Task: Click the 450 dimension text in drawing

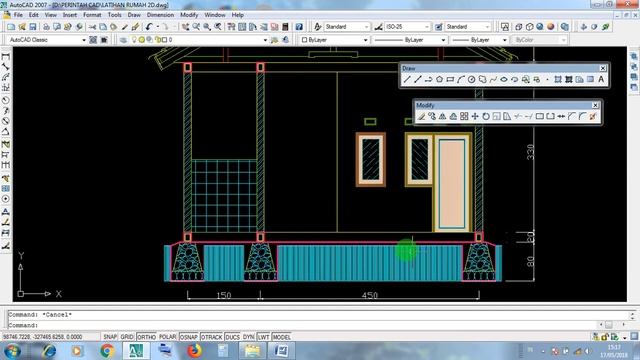Action: click(x=369, y=295)
